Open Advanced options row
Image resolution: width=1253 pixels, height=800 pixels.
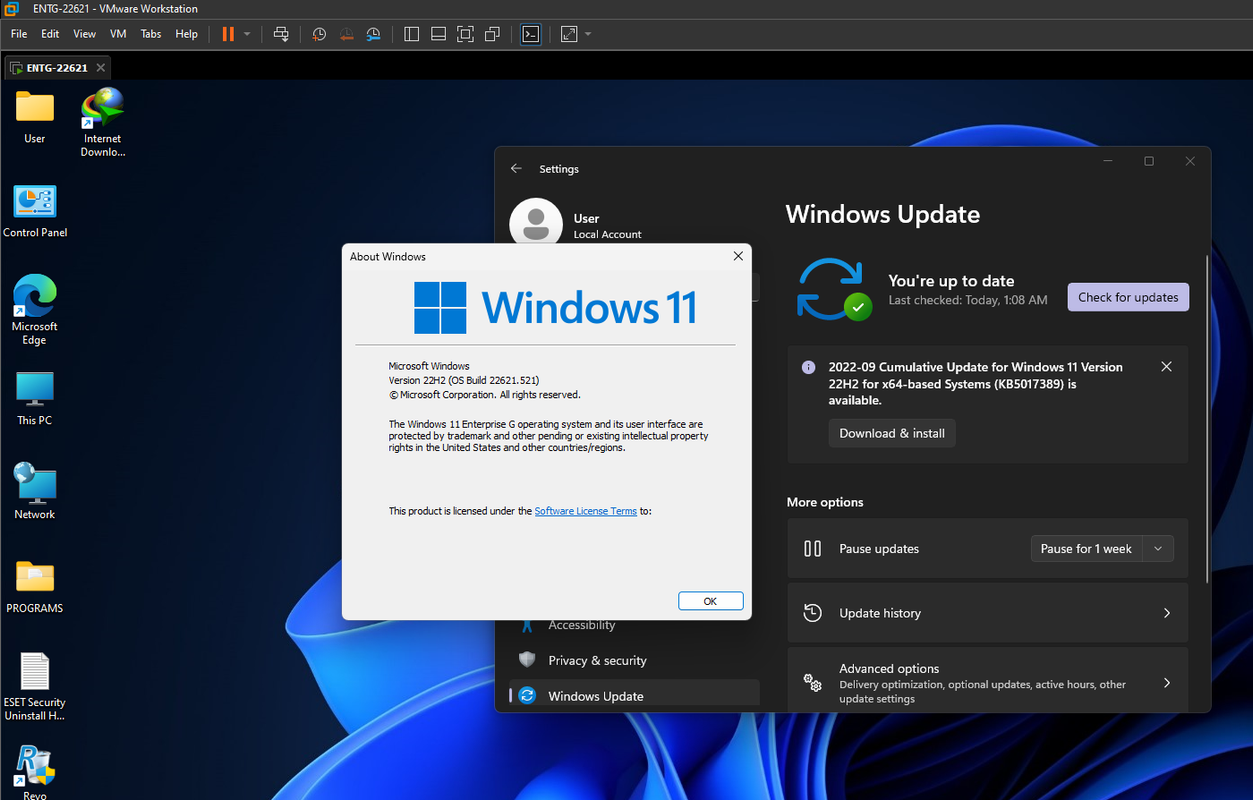988,683
